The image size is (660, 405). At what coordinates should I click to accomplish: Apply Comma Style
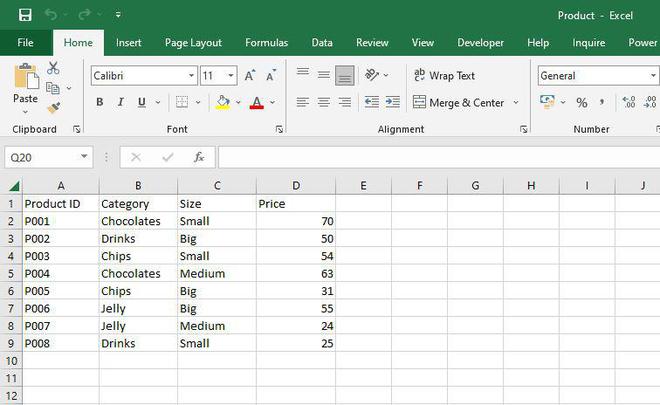(602, 102)
